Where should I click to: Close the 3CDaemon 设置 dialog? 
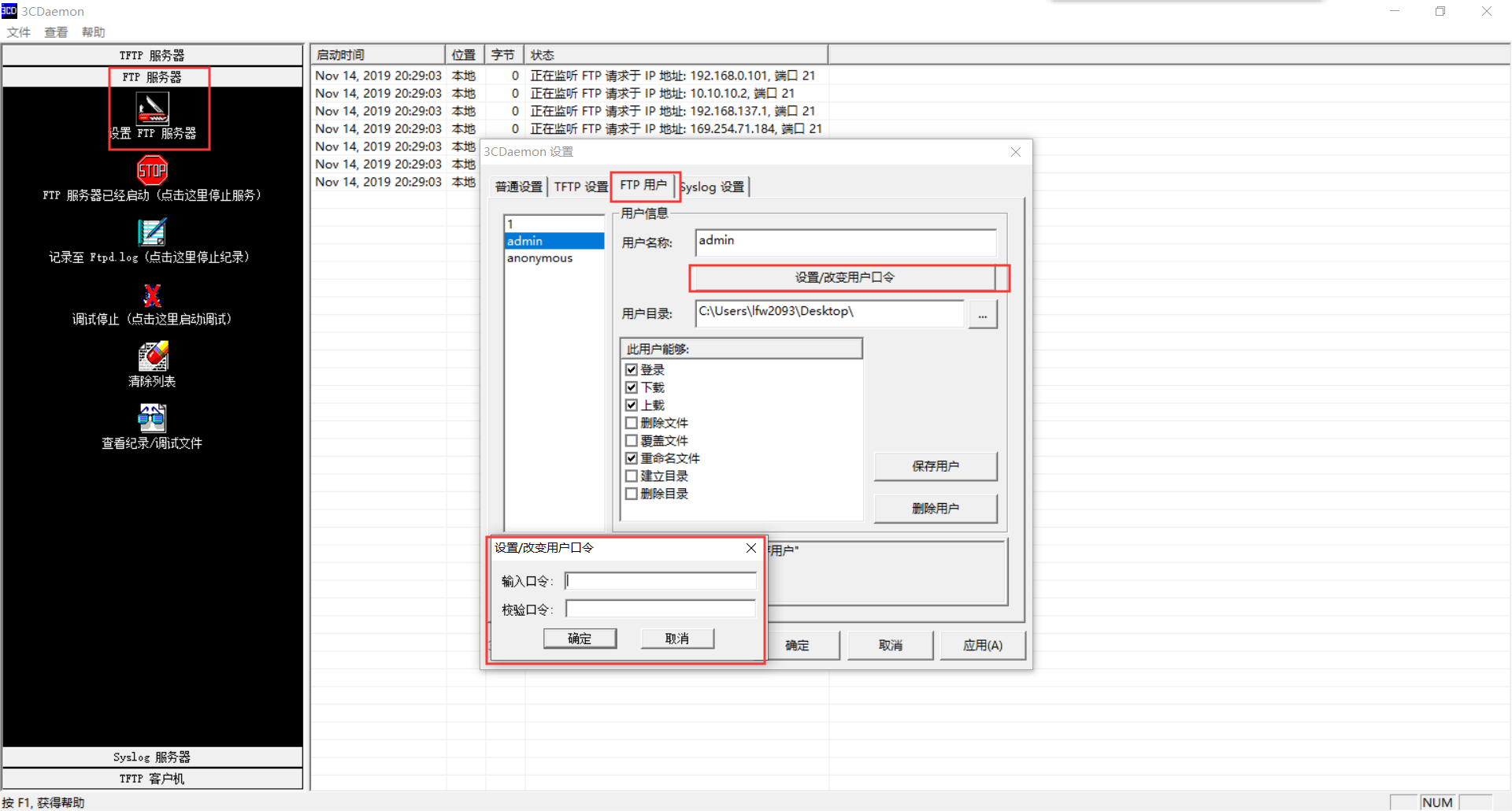(x=1016, y=152)
